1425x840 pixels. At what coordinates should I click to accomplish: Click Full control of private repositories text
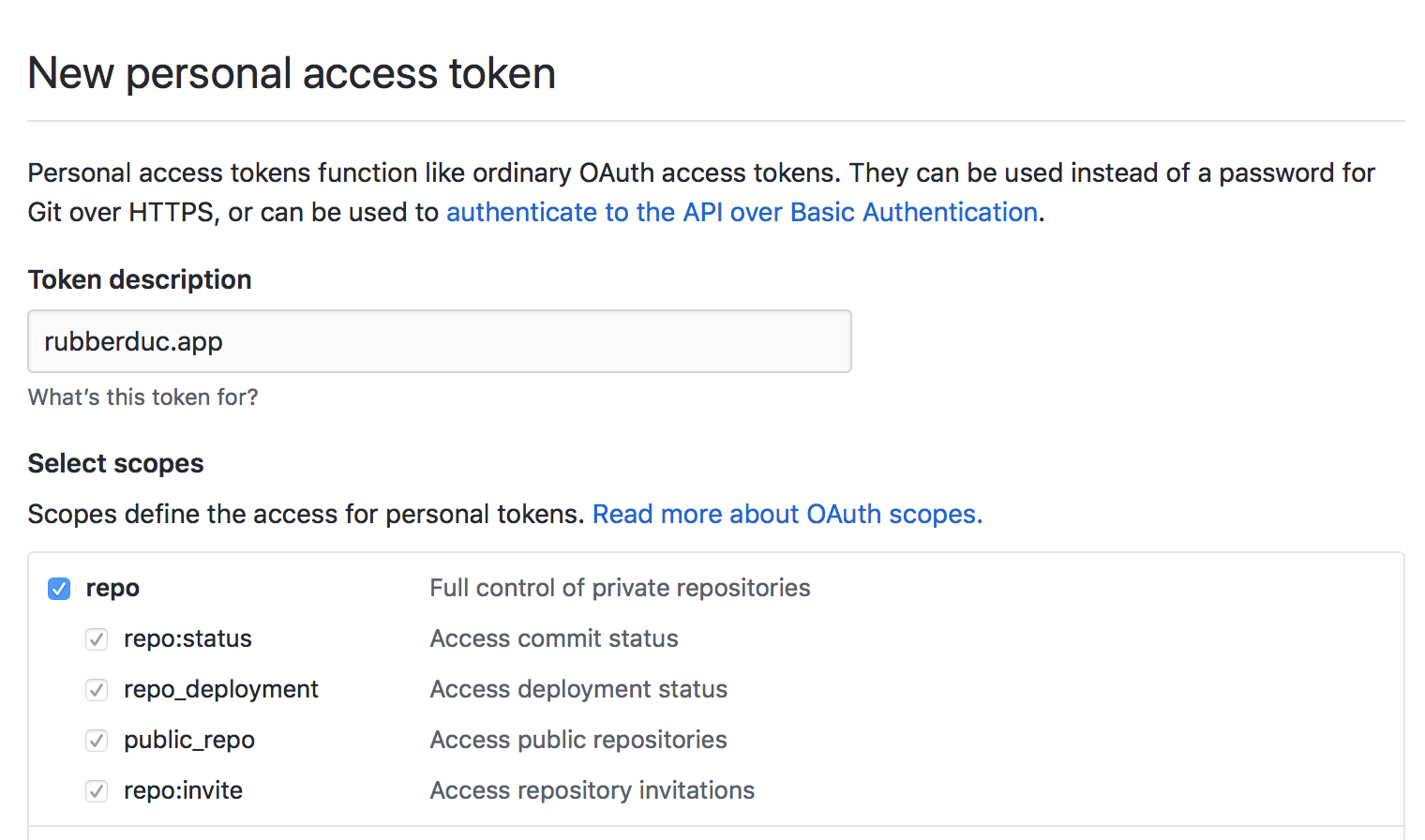(620, 589)
